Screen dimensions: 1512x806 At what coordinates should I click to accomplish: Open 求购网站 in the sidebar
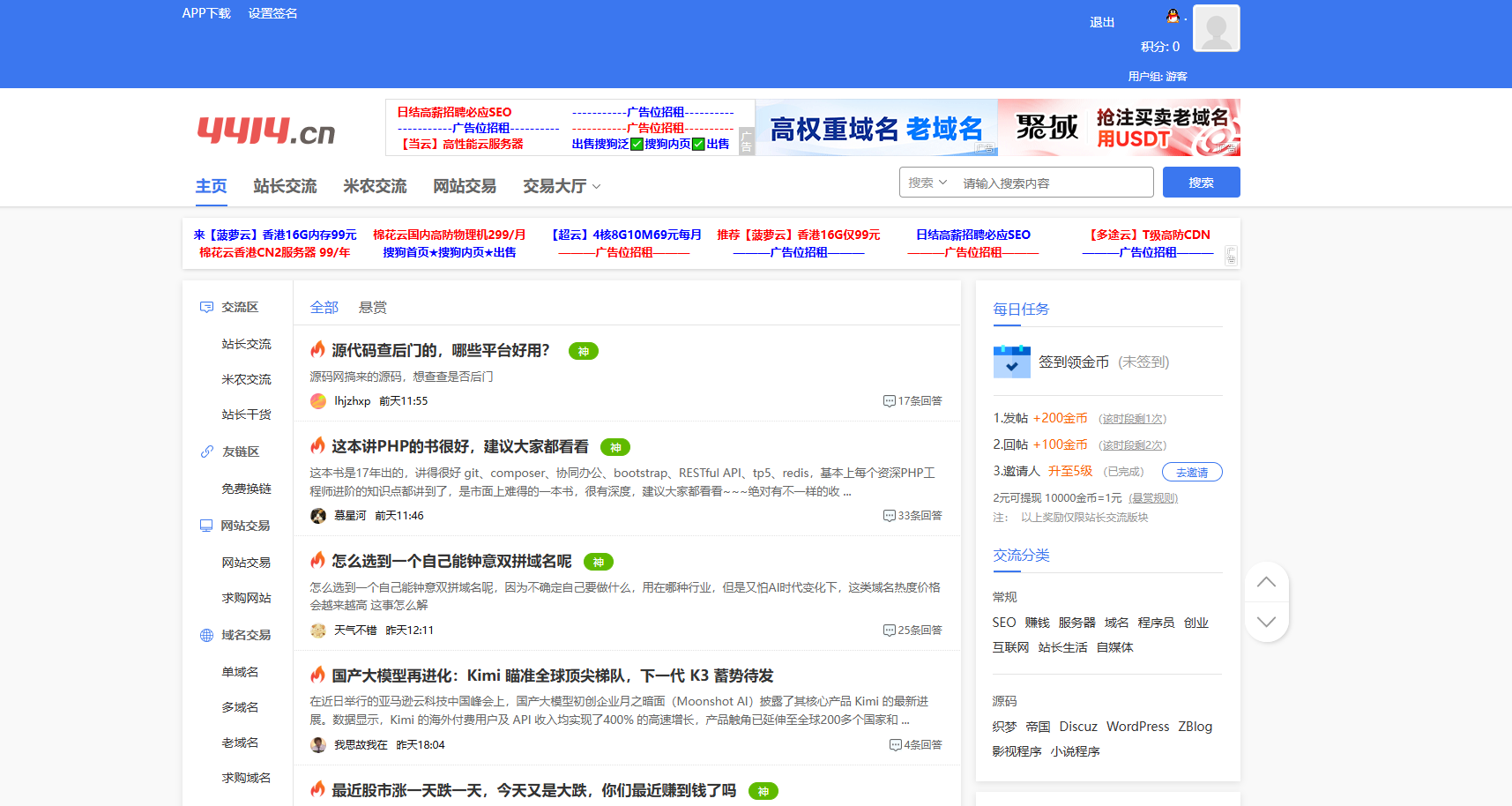[x=247, y=598]
